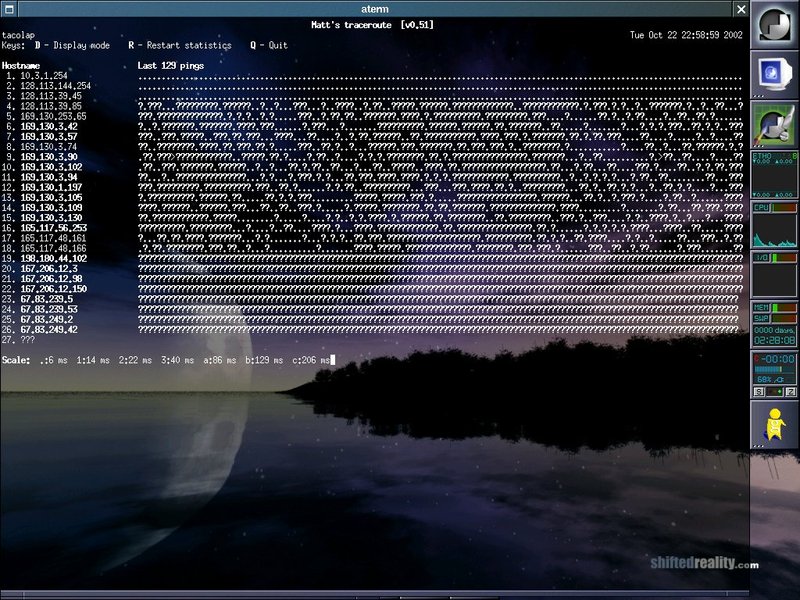
Task: Click the 'D - Display mode' key hint
Action: (x=72, y=45)
